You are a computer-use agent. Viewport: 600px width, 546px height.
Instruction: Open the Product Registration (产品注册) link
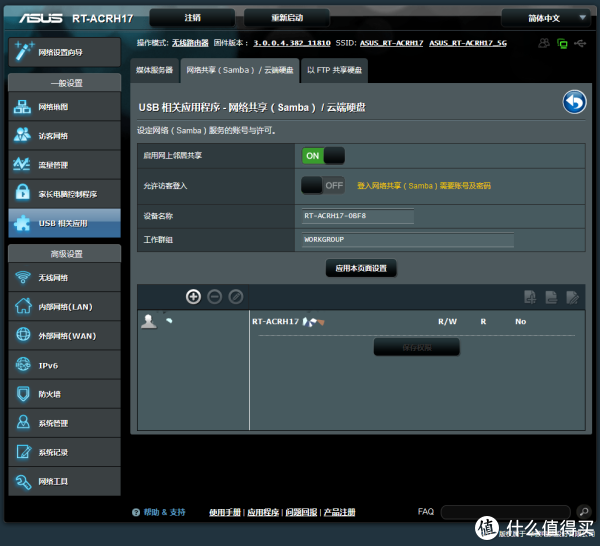pyautogui.click(x=339, y=512)
